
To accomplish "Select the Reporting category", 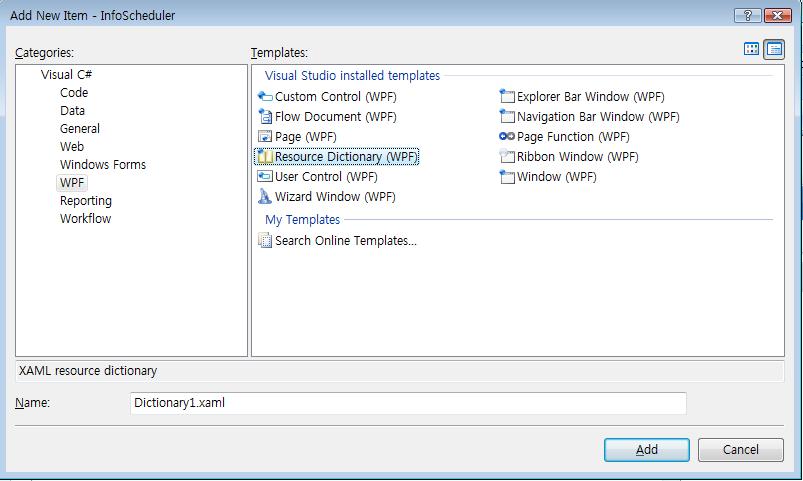I will pos(86,201).
